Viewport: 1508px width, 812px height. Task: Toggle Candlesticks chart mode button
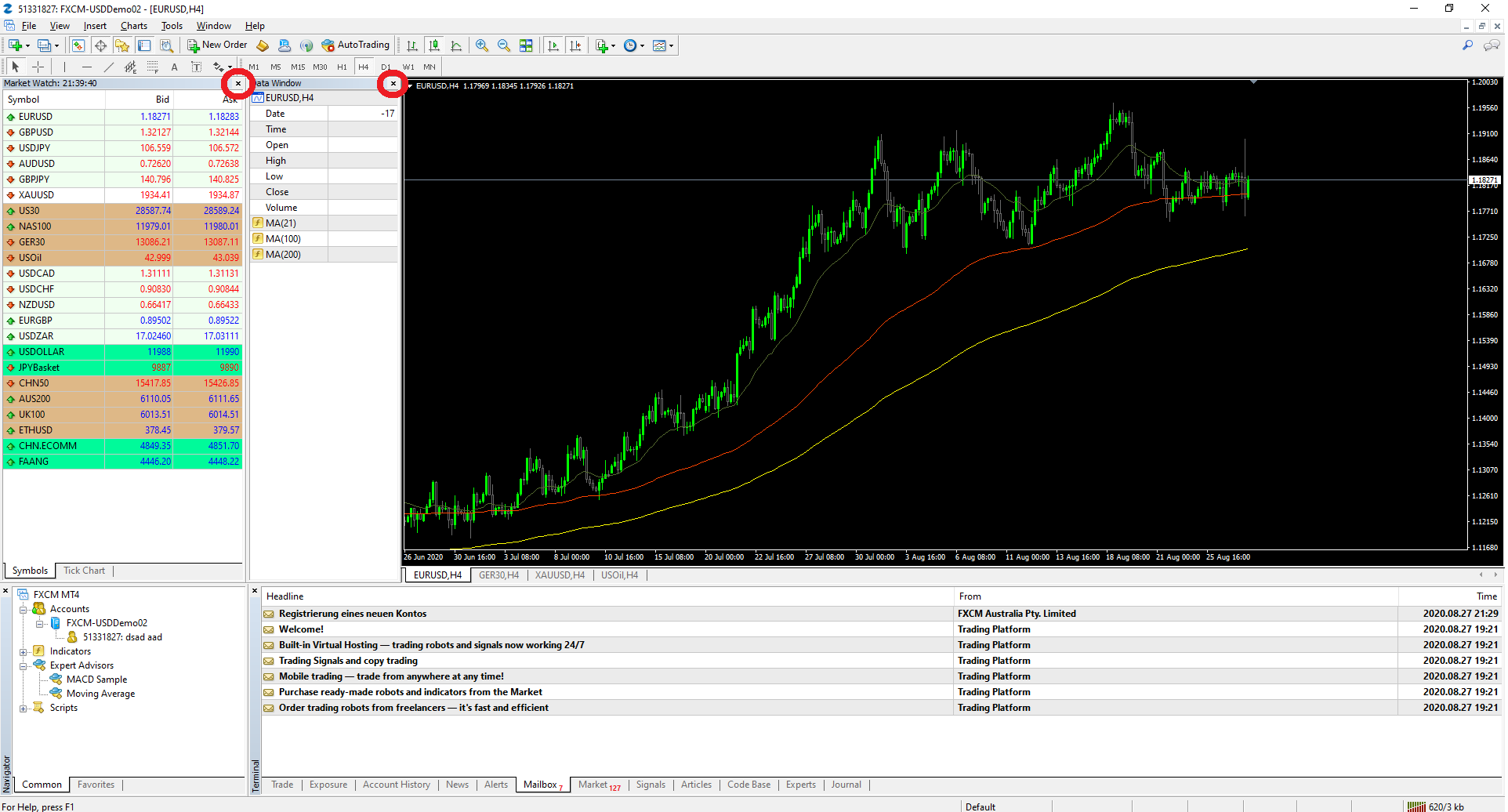pos(434,45)
